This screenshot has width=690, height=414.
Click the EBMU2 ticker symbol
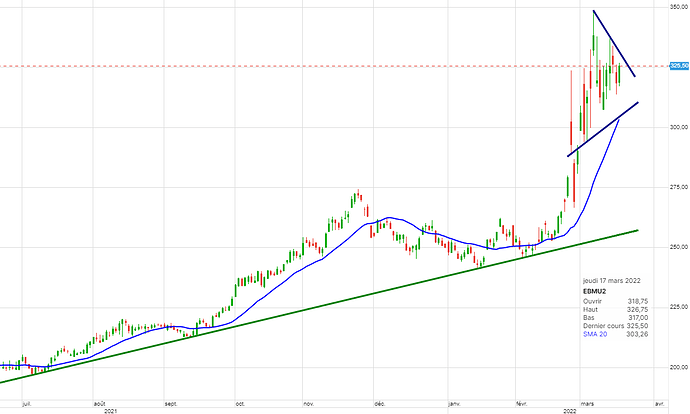(x=595, y=291)
